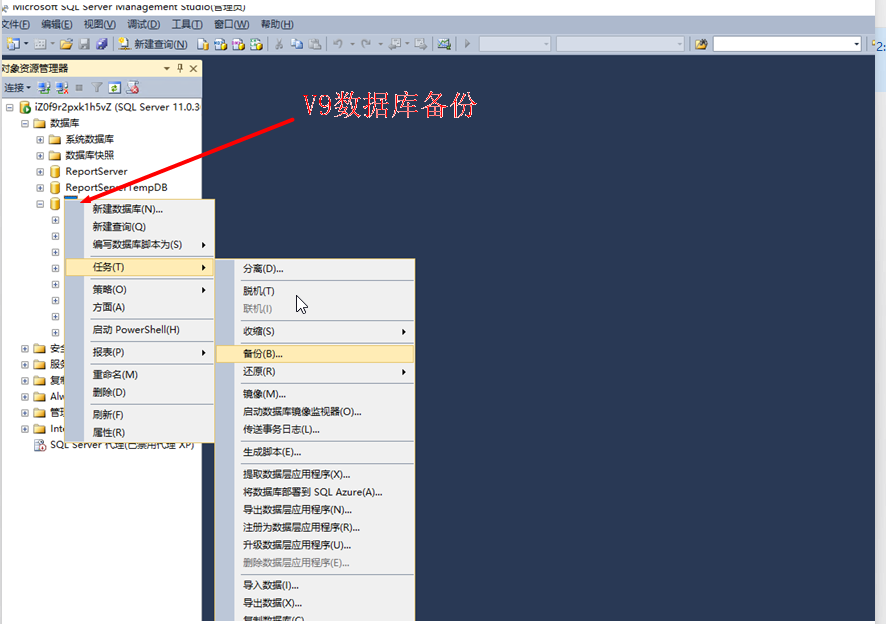The width and height of the screenshot is (886, 624).
Task: Click the Filter funnel icon in Object Explorer
Action: (98, 88)
